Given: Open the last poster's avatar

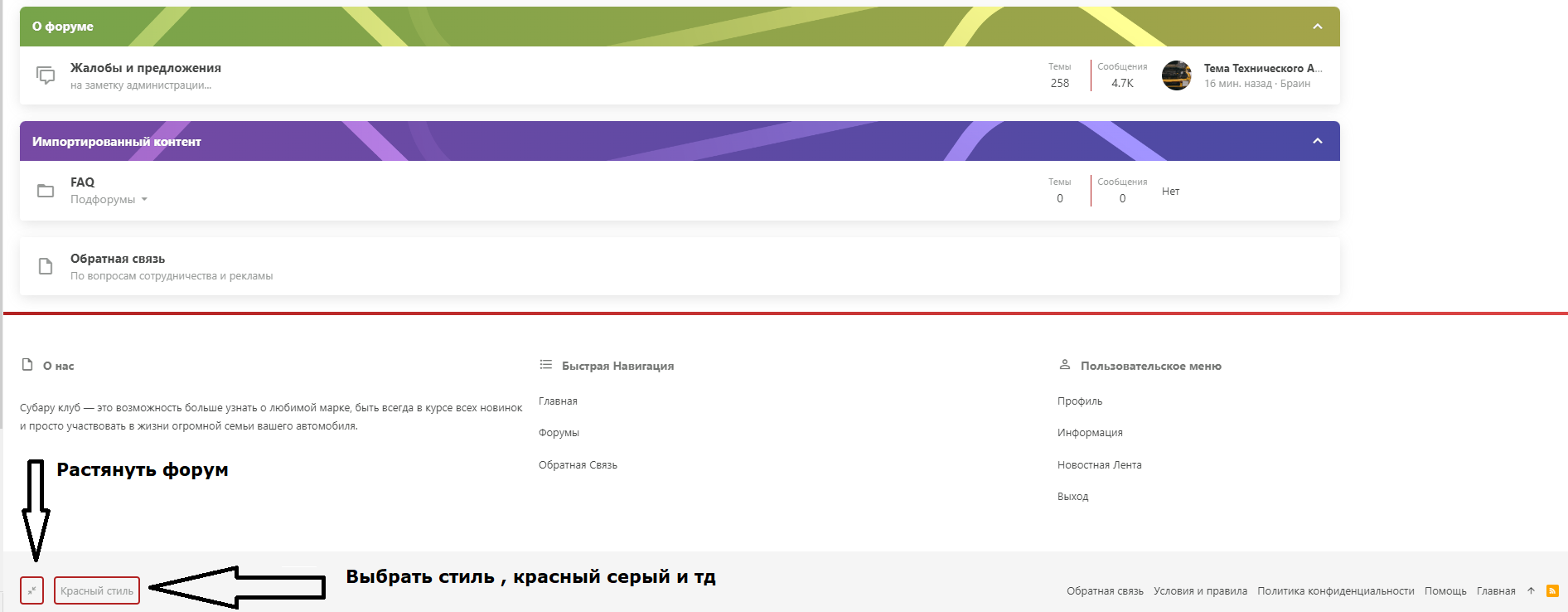Looking at the screenshot, I should (x=1176, y=75).
